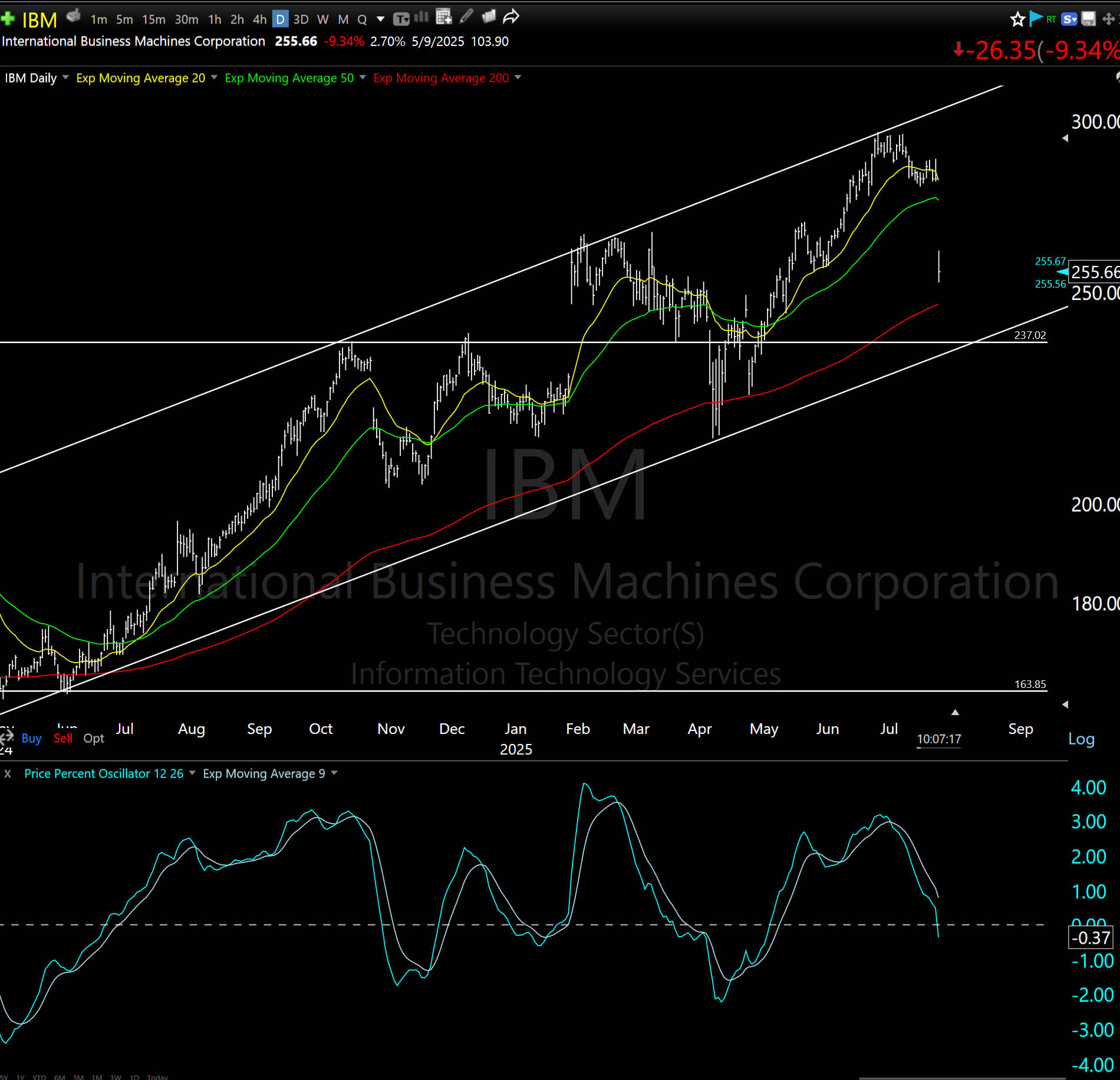
Task: Open the more timeframes dropdown arrow
Action: [x=381, y=19]
